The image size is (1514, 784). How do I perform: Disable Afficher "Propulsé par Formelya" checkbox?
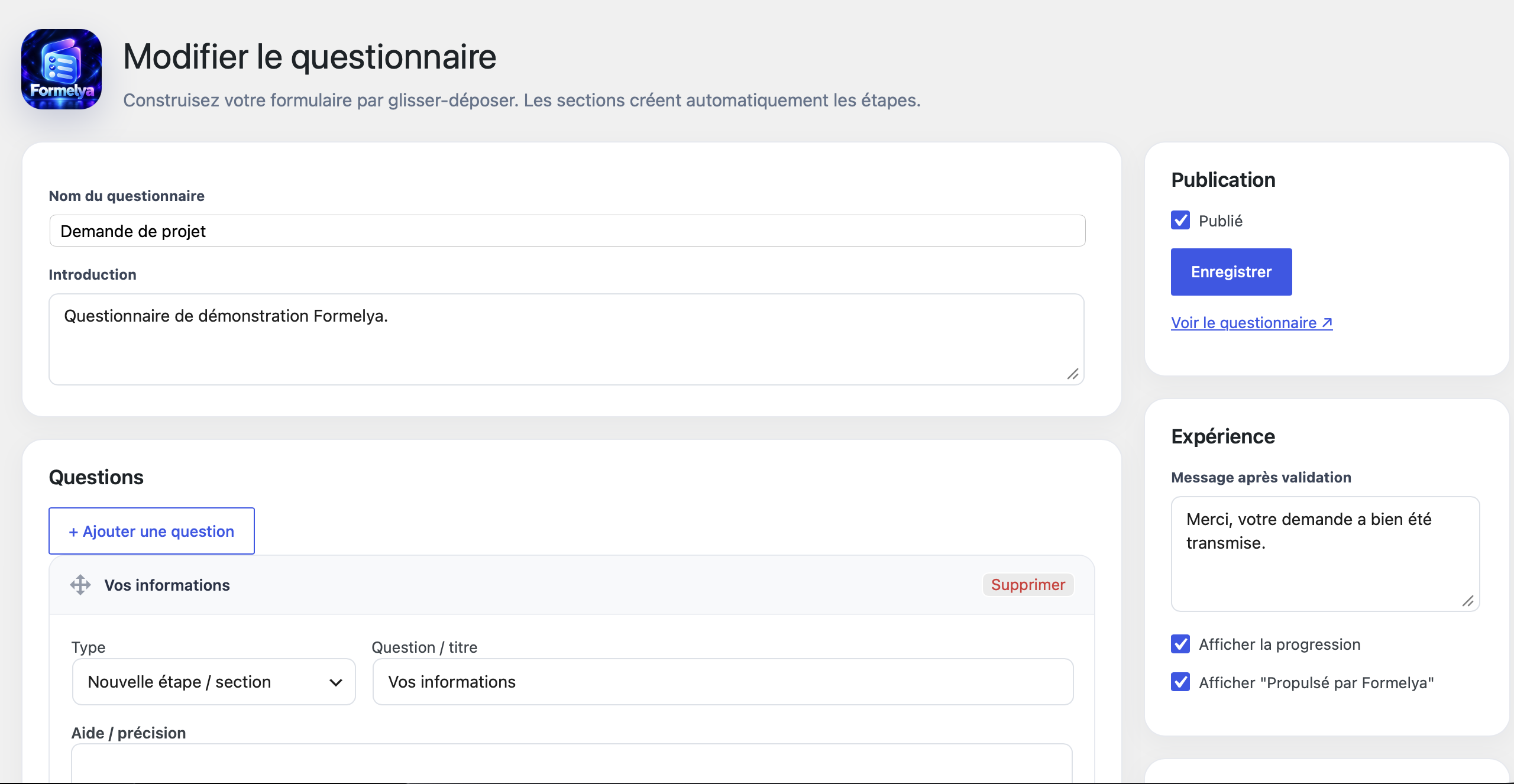[x=1180, y=682]
